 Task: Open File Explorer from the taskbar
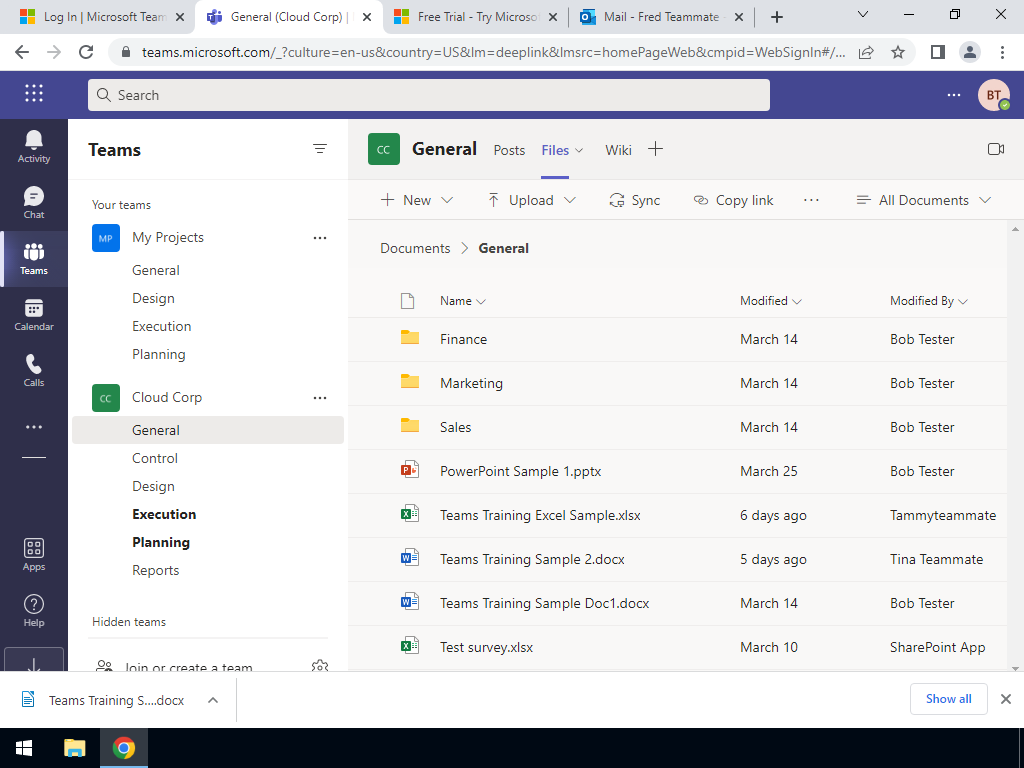click(x=74, y=748)
